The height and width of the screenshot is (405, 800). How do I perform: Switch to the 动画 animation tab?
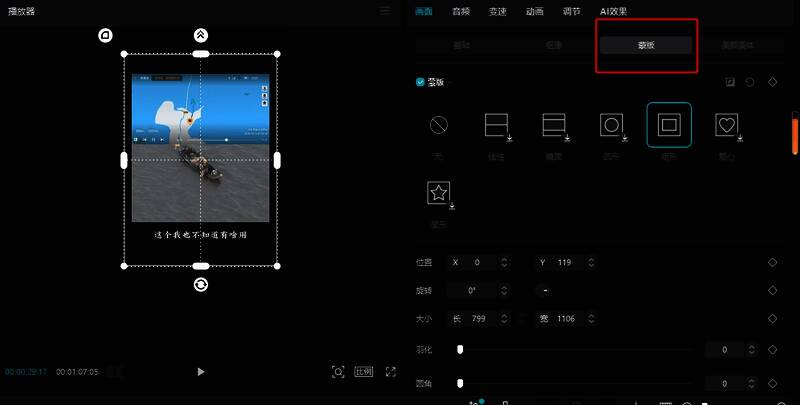[x=535, y=11]
